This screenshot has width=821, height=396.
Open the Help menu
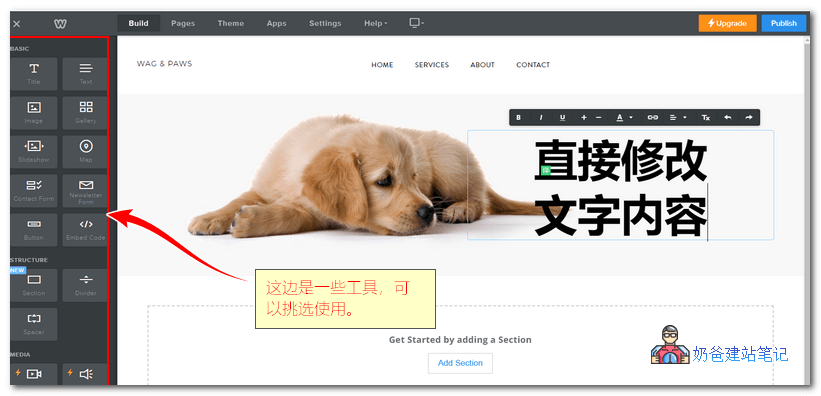[x=375, y=24]
